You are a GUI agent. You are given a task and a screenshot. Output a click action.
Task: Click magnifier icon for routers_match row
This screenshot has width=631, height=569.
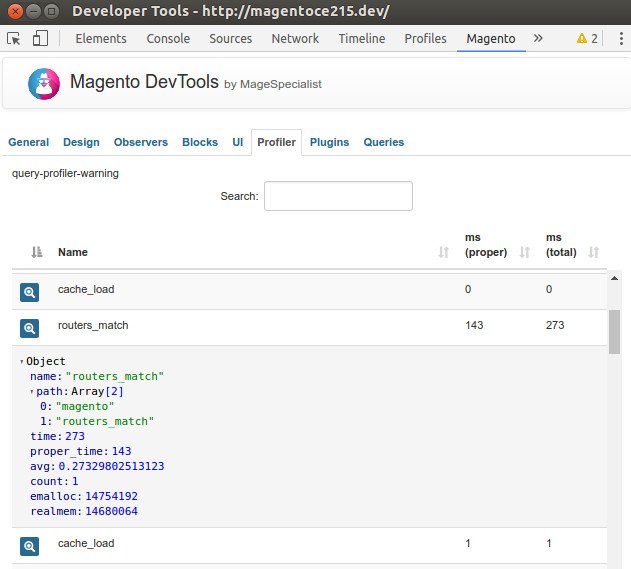pos(29,328)
